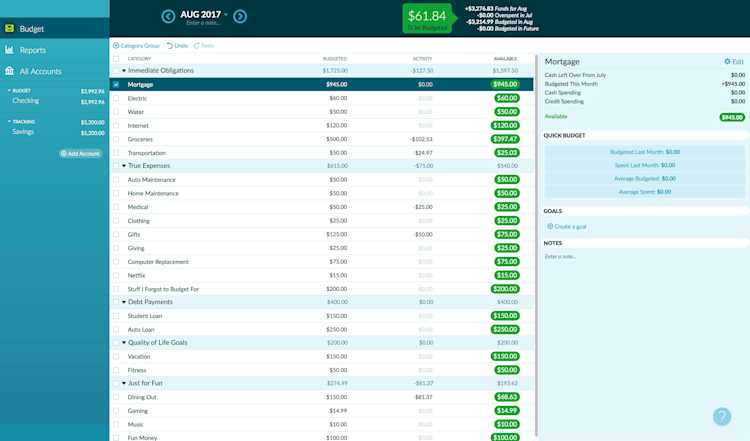The width and height of the screenshot is (750, 441).
Task: Collapse the Quality of Life Goals group
Action: pyautogui.click(x=124, y=342)
